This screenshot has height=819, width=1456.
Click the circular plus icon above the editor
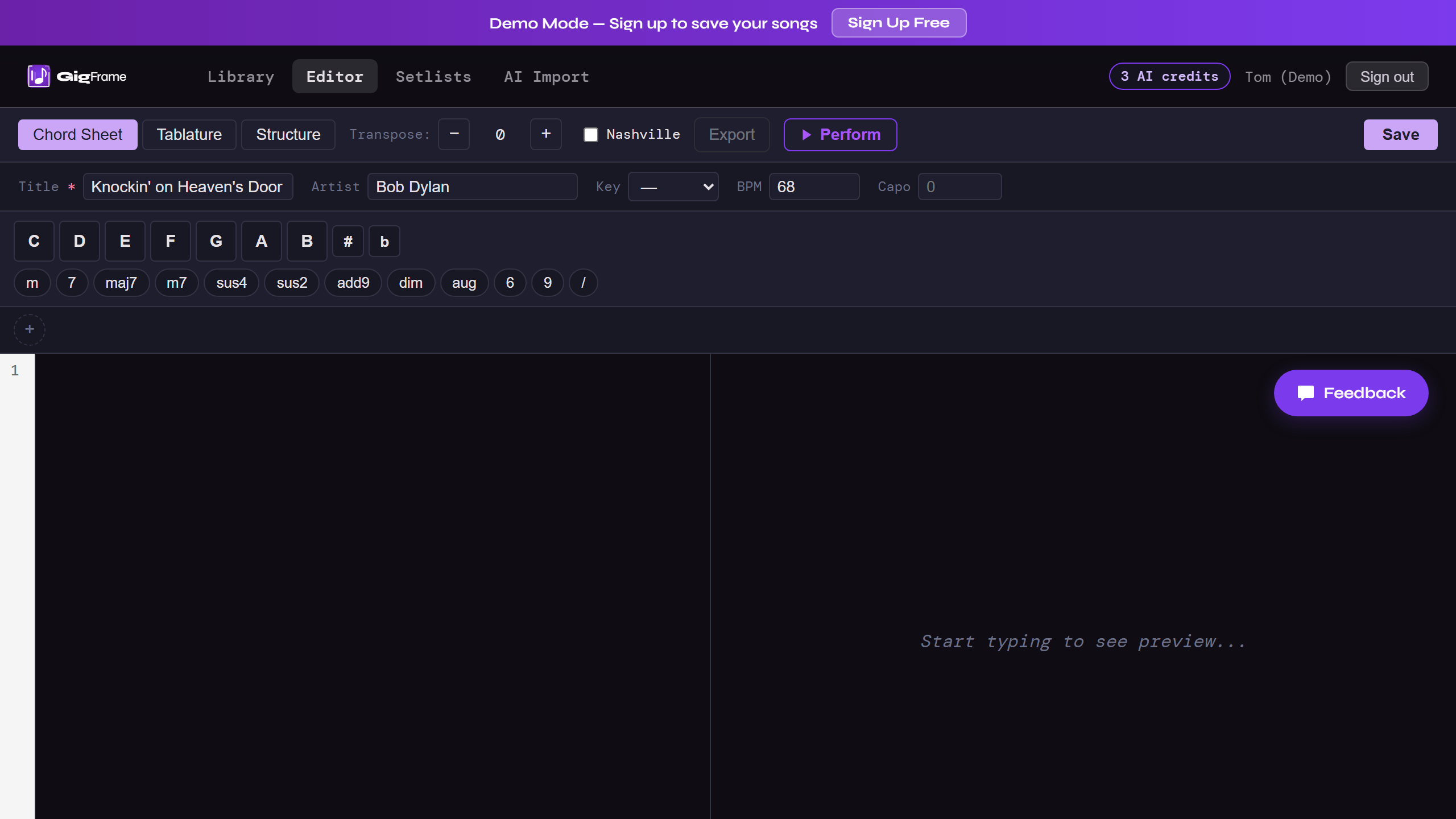tap(30, 329)
